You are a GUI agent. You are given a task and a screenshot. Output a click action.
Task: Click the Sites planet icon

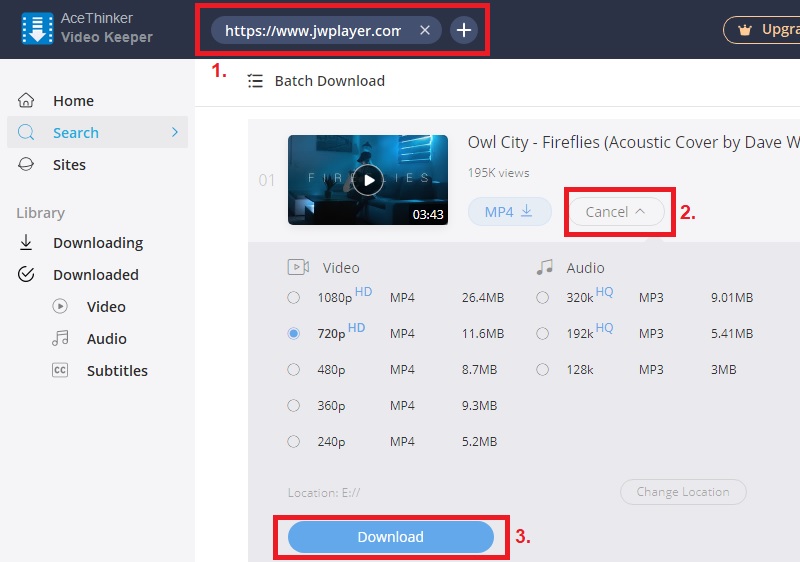click(x=26, y=164)
